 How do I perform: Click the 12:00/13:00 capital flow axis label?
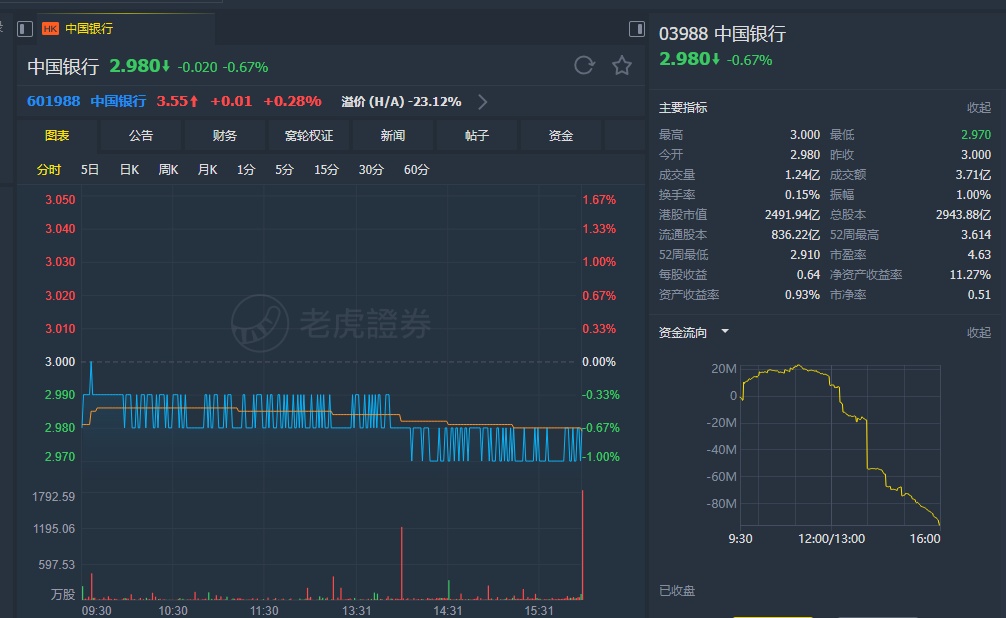tap(831, 538)
